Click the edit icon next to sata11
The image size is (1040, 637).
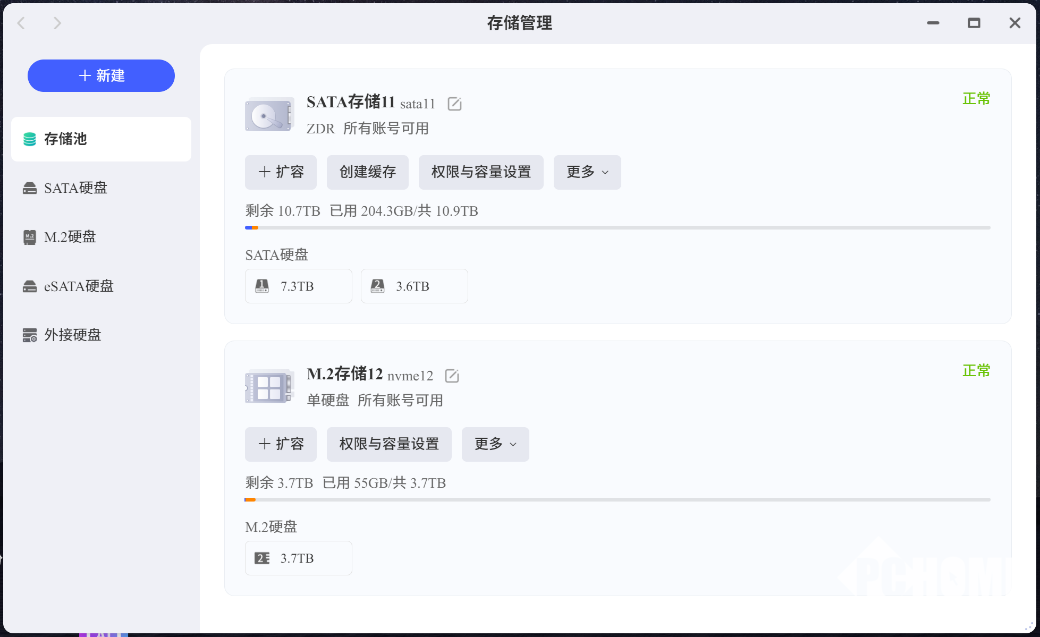[x=455, y=104]
